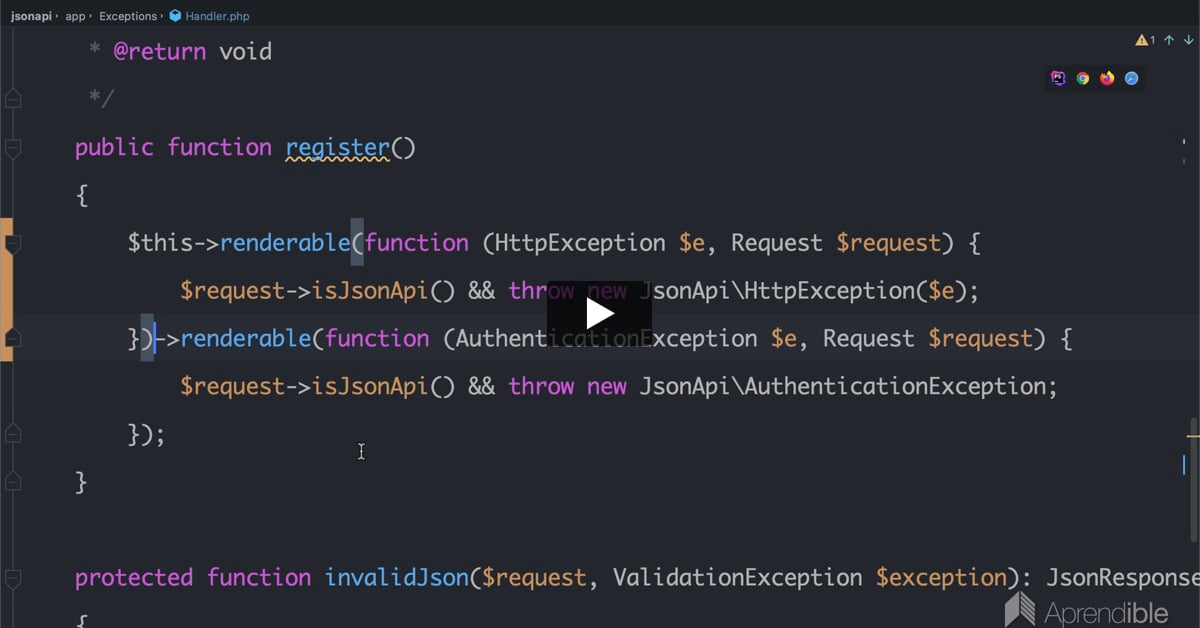Click the register method name
1200x628 pixels.
(x=337, y=148)
